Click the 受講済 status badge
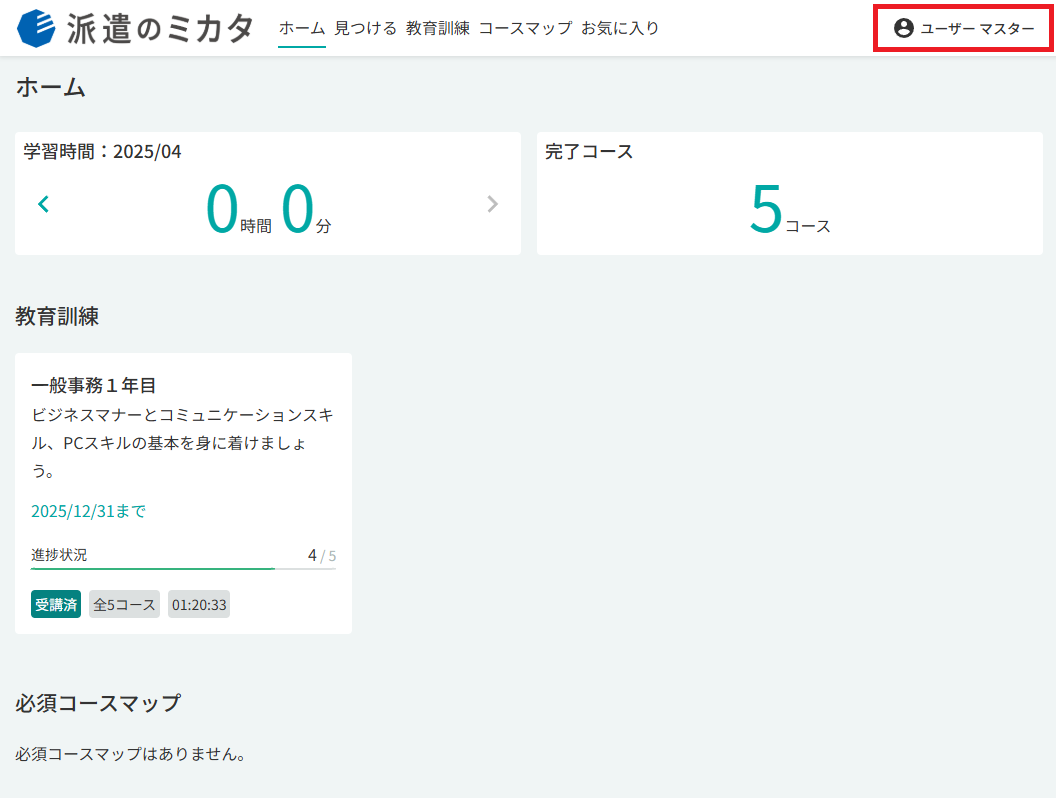 pyautogui.click(x=56, y=604)
